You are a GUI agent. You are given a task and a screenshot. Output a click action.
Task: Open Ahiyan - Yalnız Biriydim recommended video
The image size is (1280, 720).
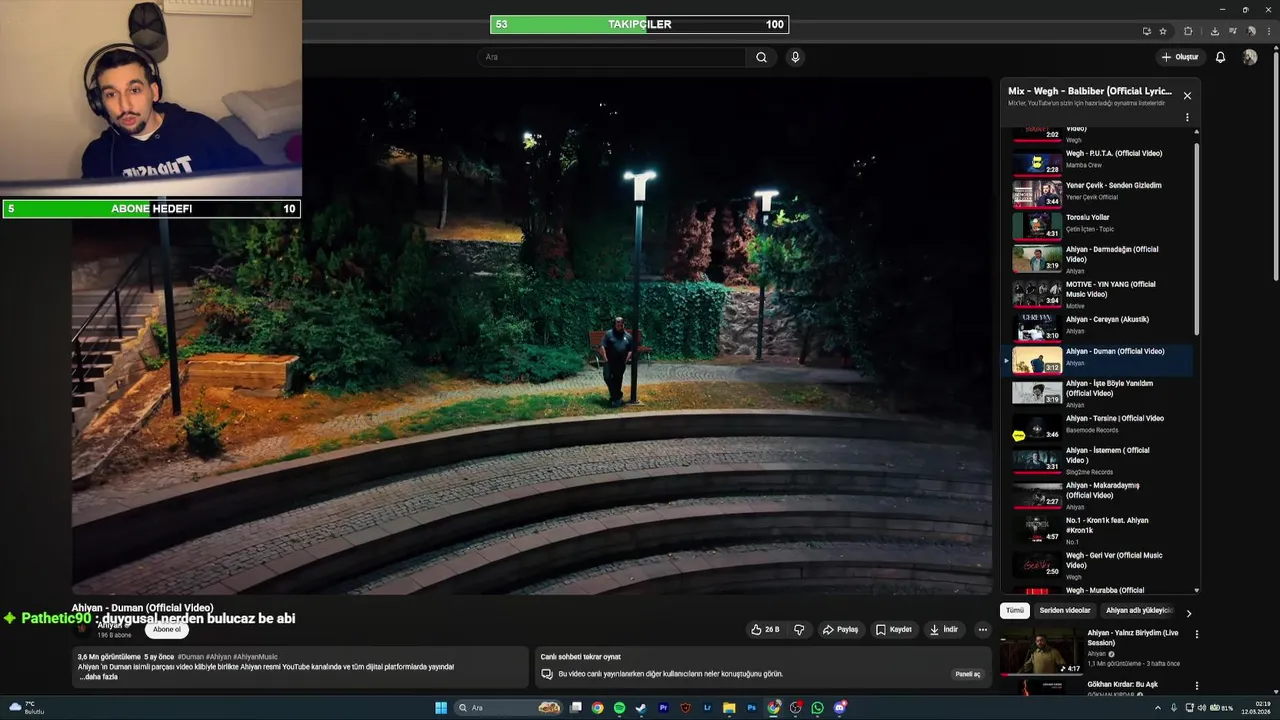pos(1090,650)
